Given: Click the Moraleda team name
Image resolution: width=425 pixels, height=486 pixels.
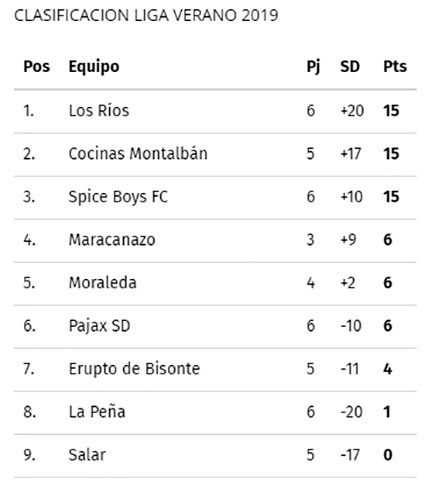Looking at the screenshot, I should click(x=102, y=283).
